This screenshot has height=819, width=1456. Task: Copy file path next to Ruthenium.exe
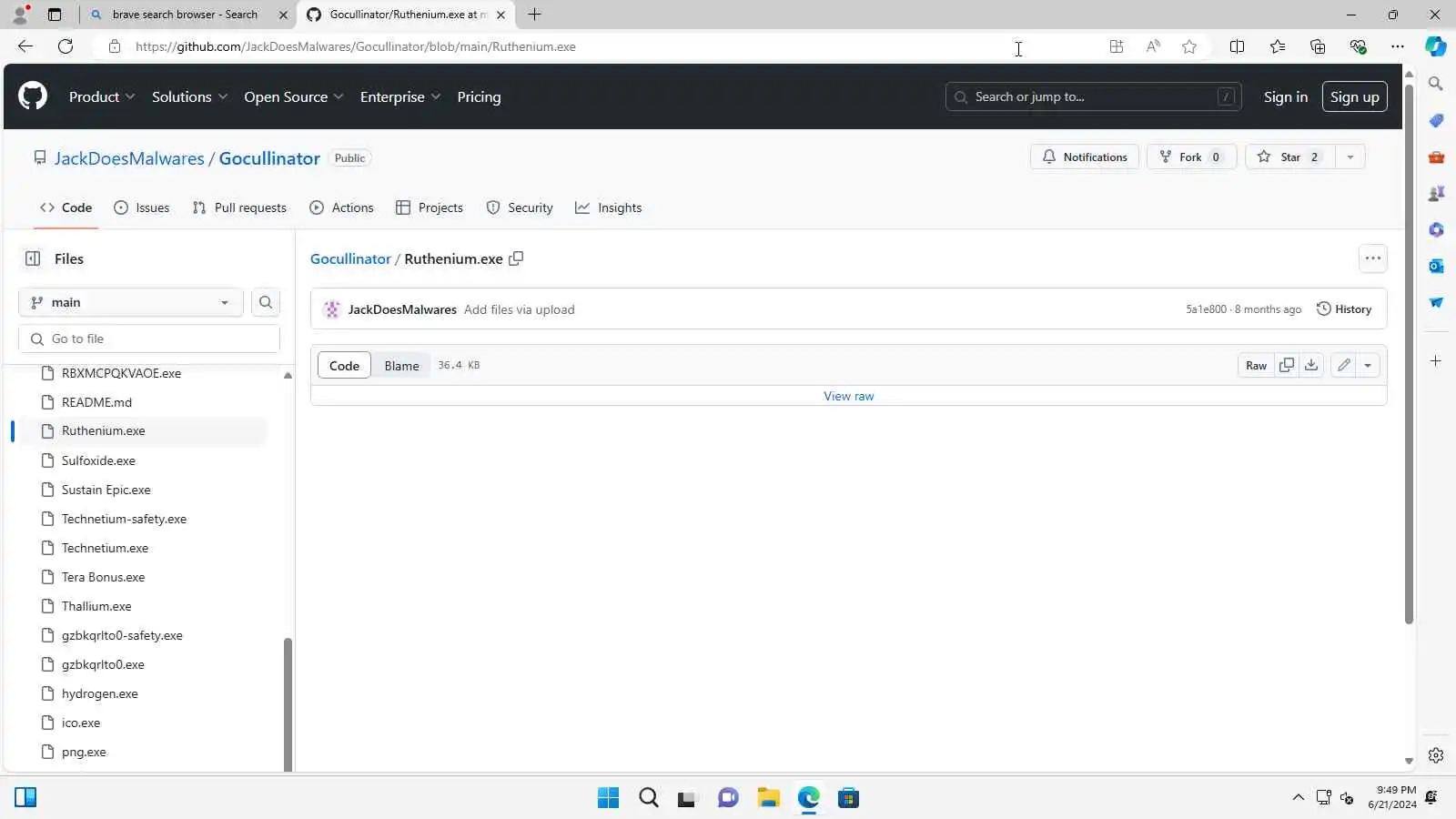click(516, 258)
